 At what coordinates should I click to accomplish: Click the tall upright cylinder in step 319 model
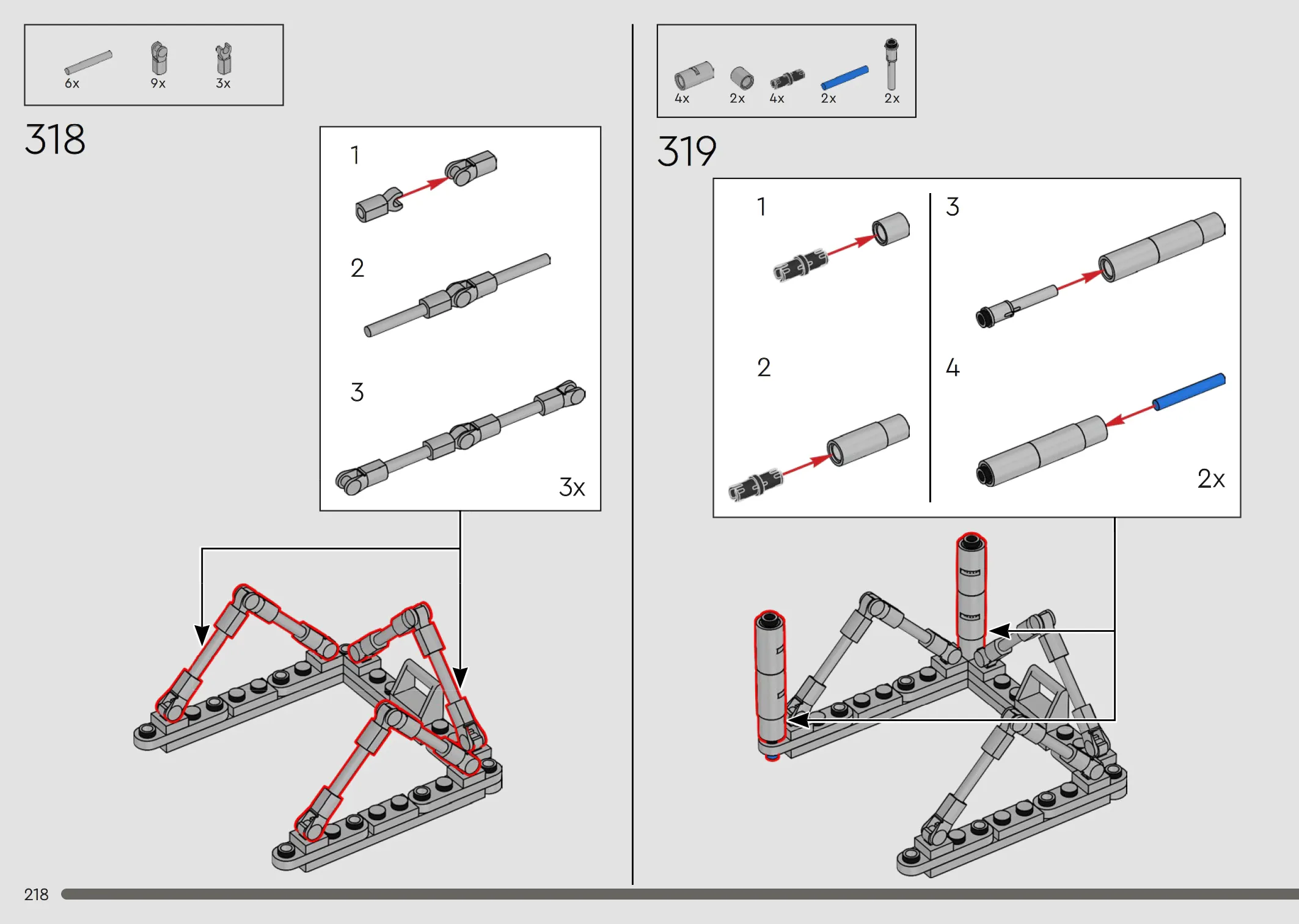(971, 596)
